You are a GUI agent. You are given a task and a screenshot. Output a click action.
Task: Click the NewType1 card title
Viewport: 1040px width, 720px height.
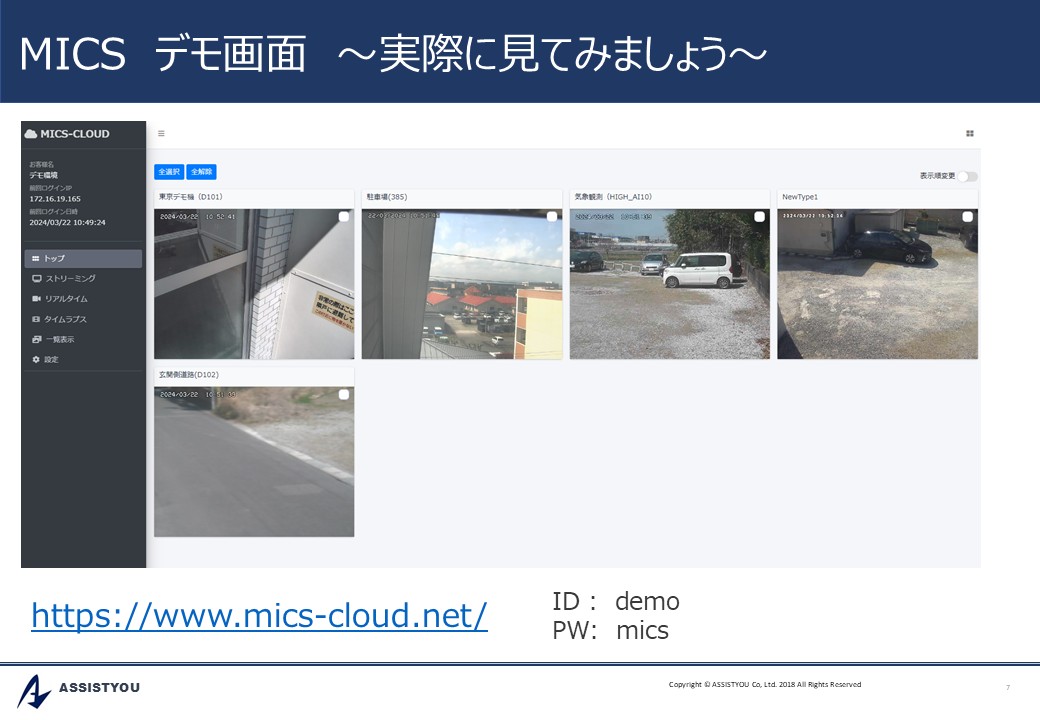pos(800,197)
